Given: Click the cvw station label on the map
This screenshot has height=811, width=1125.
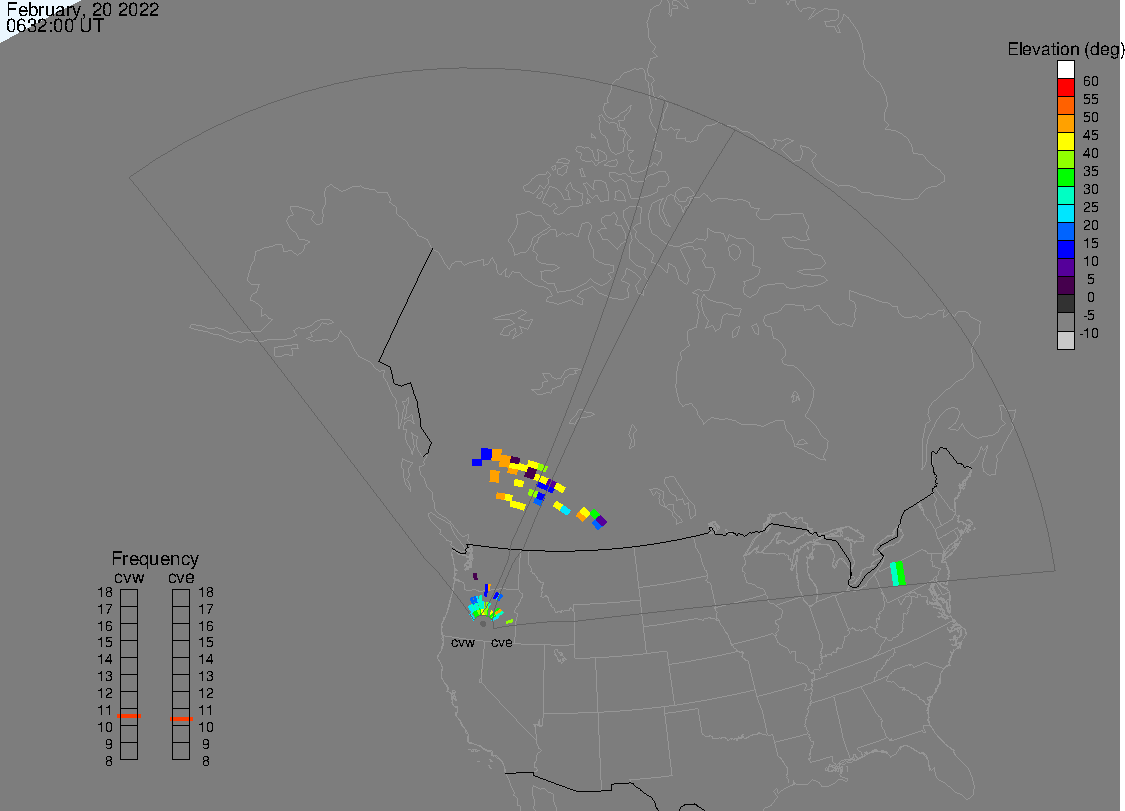Looking at the screenshot, I should click(462, 643).
